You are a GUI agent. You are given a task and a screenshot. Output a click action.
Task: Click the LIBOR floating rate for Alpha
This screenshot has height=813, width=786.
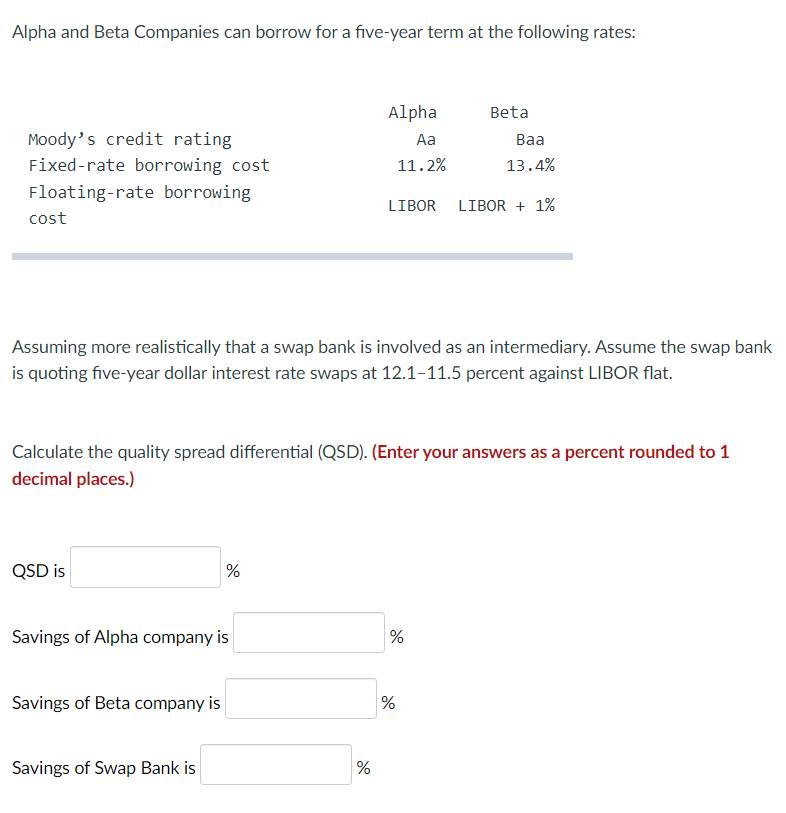(412, 204)
